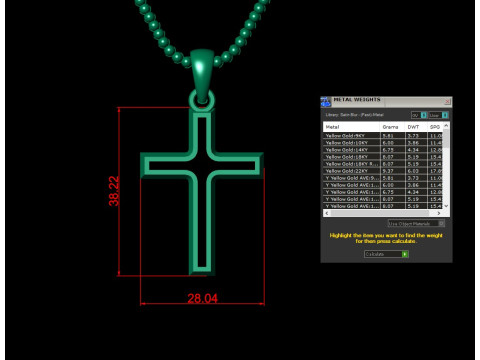Viewport: 480px width, 360px height.
Task: Click the 6.75 grams cell for 14KY
Action: (393, 150)
